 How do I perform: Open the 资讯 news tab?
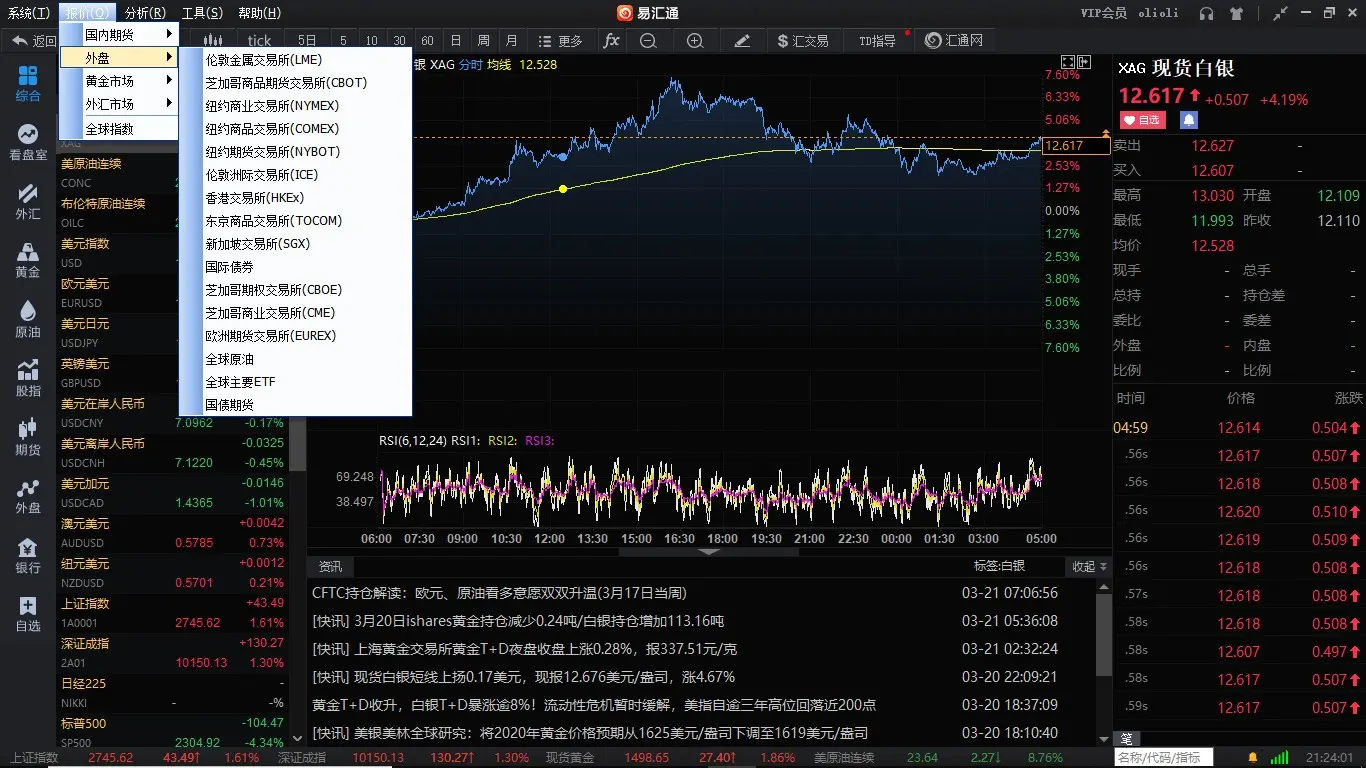tap(330, 566)
